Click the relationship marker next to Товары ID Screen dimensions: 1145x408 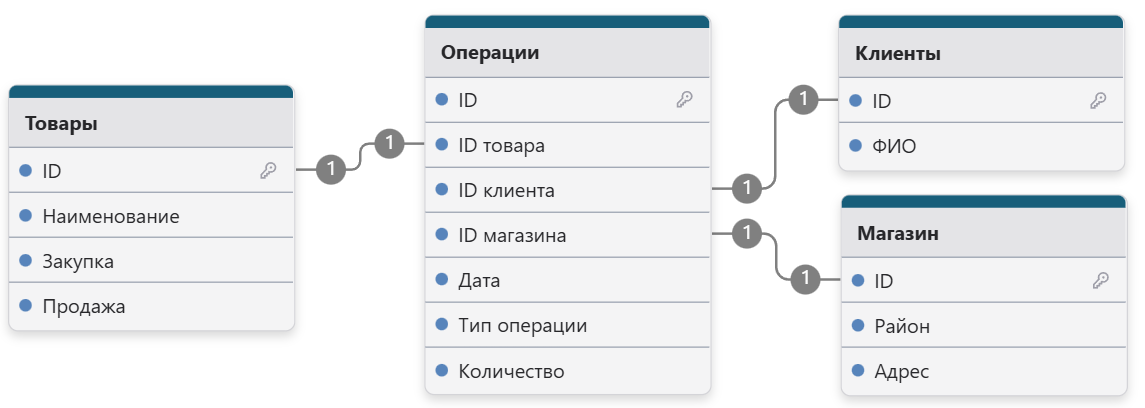click(x=331, y=170)
